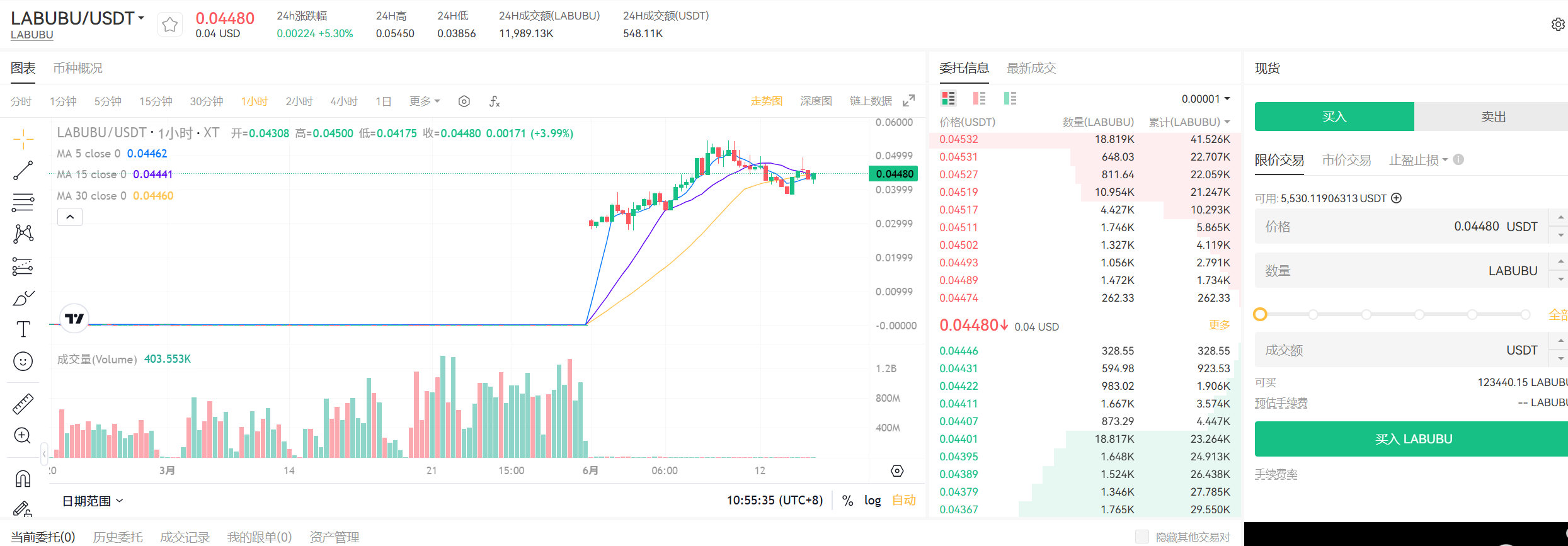Viewport: 1568px width, 546px height.
Task: Select the text annotation tool
Action: click(23, 329)
